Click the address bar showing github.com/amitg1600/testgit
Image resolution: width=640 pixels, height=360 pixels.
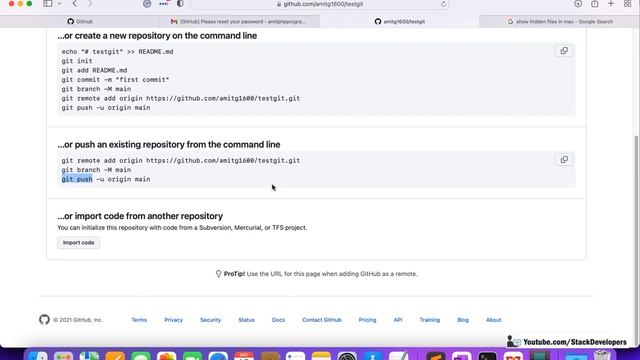[320, 4]
